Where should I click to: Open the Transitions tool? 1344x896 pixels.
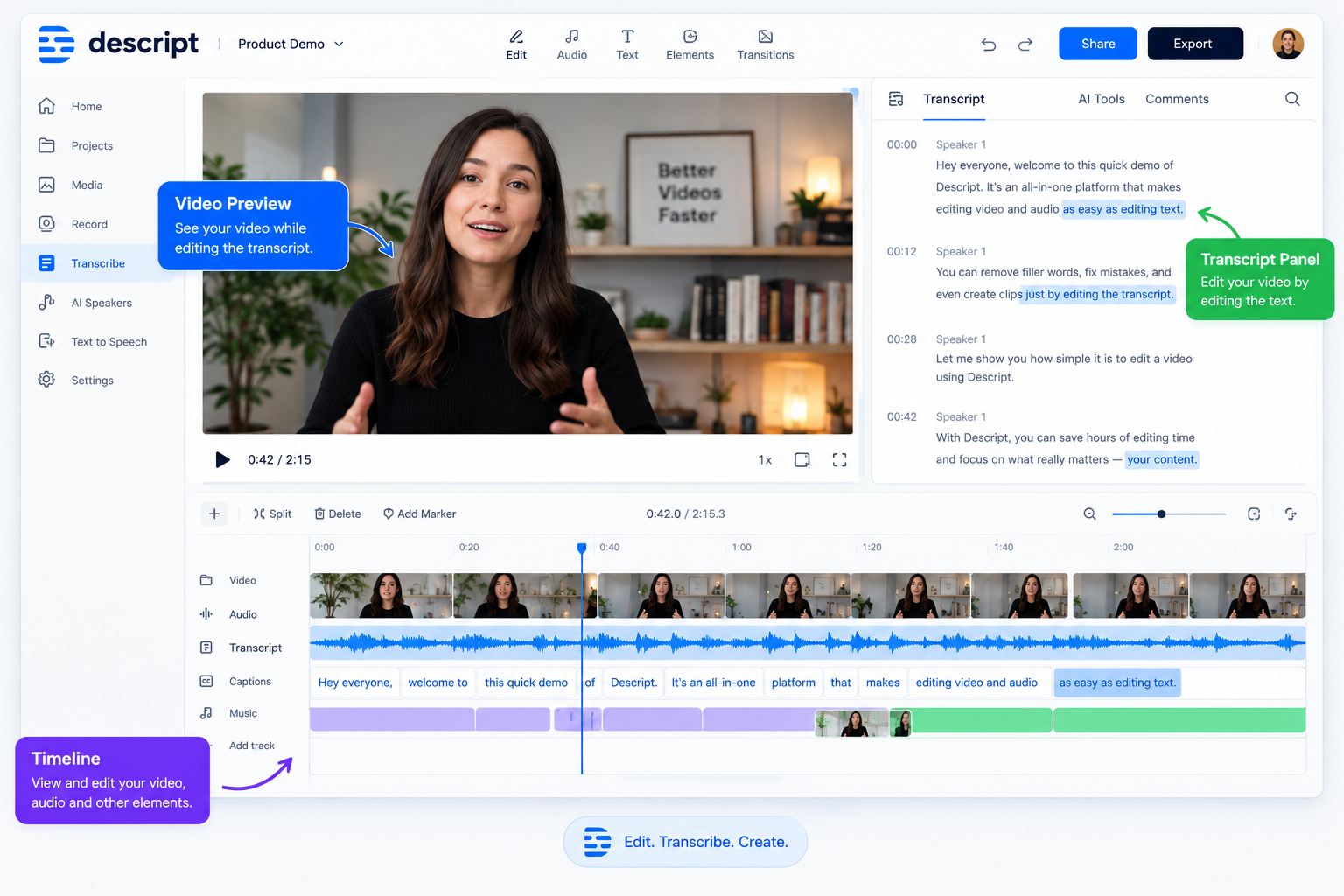pyautogui.click(x=766, y=45)
